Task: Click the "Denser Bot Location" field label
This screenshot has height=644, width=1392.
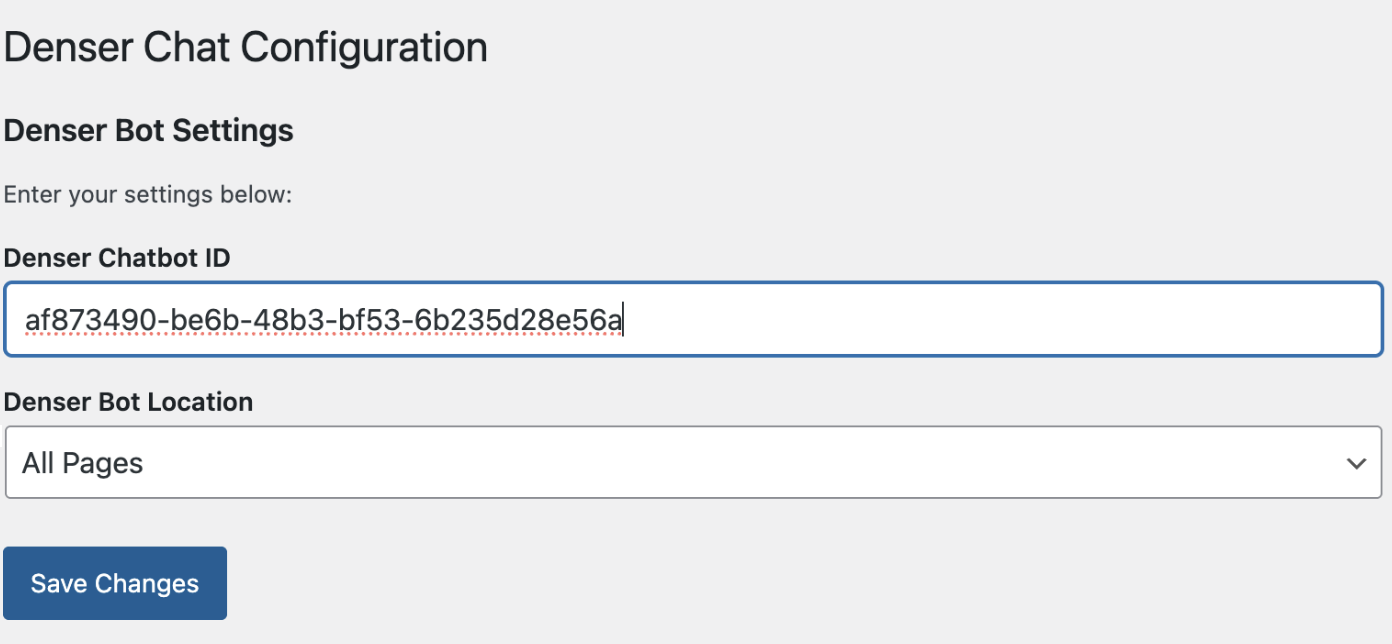Action: pyautogui.click(x=128, y=402)
